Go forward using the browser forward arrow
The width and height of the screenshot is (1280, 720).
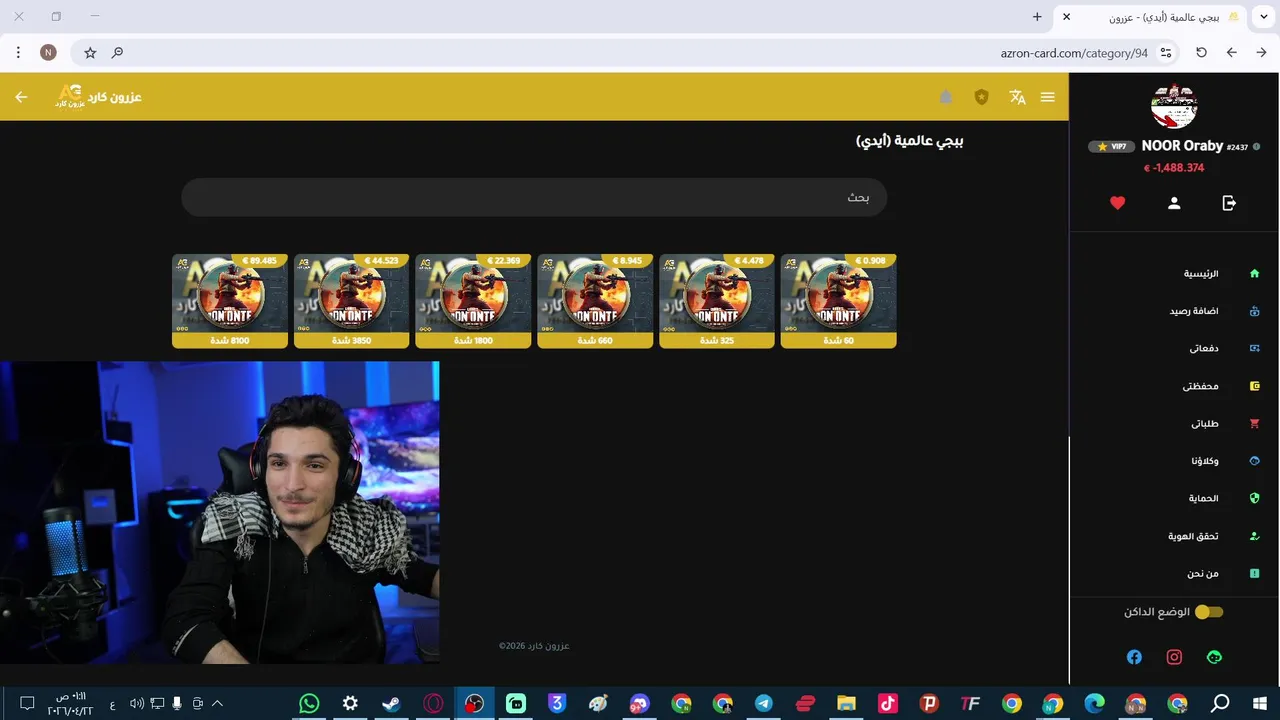[1261, 53]
